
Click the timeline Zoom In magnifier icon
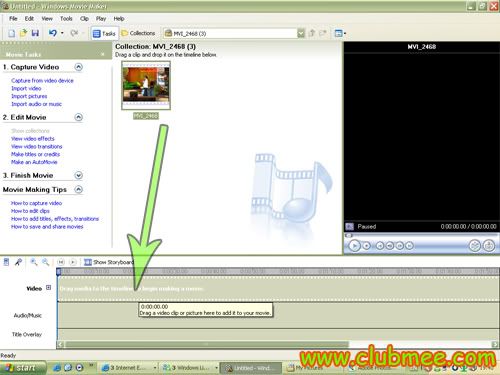(x=34, y=262)
